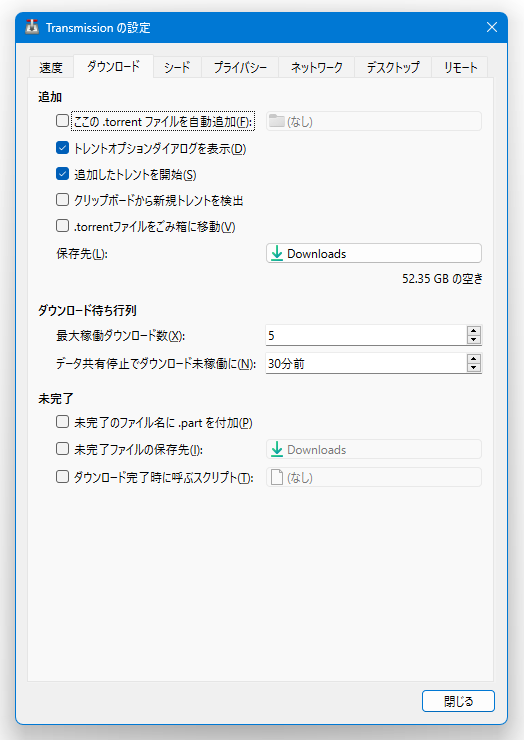The height and width of the screenshot is (740, 524).
Task: Click the 最大稼働ダウンロード数(X): label
Action: tap(120, 336)
